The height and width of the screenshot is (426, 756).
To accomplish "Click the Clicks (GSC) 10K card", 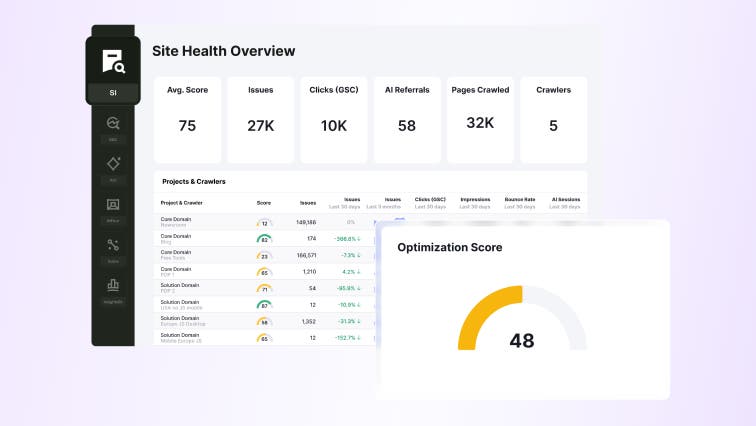I will (334, 120).
